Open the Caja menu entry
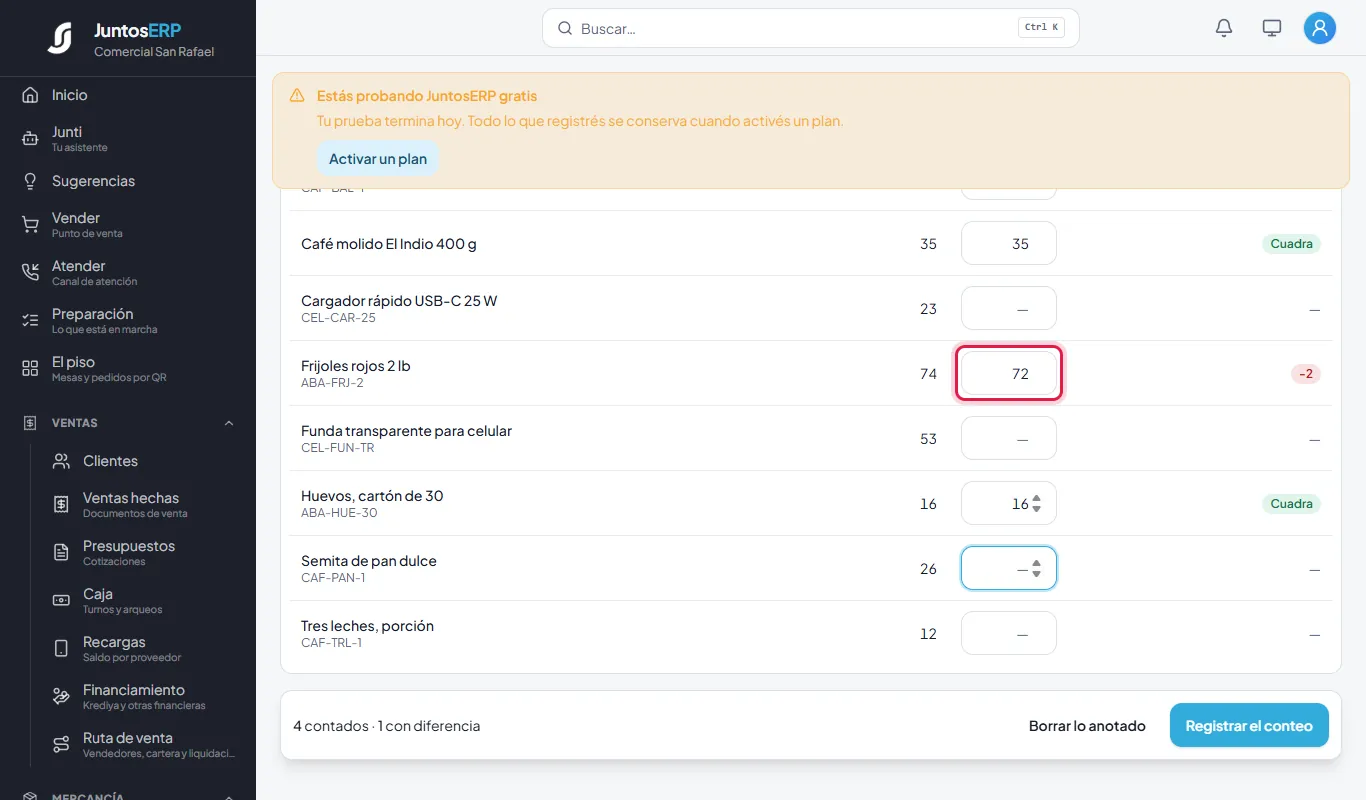The image size is (1366, 800). tap(144, 601)
